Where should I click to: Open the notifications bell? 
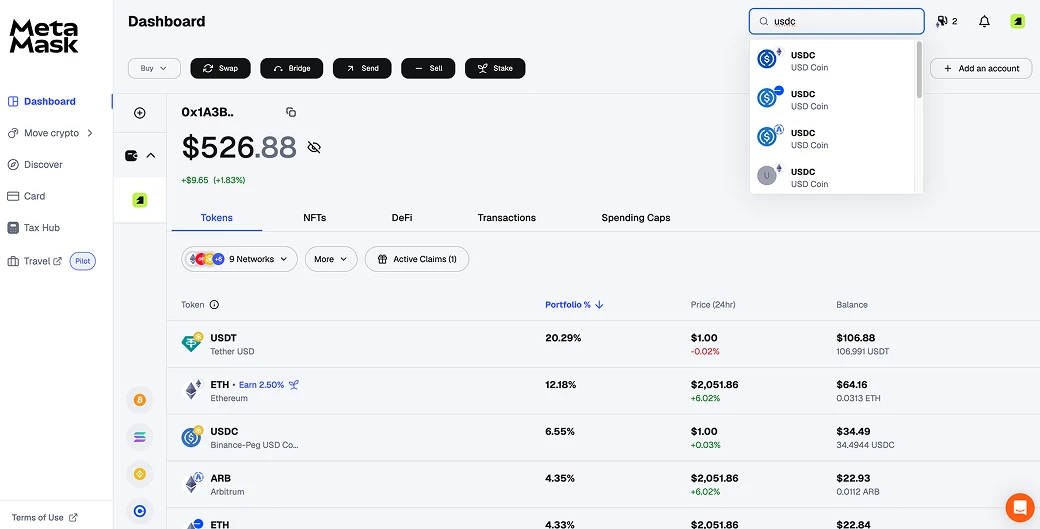coord(984,21)
